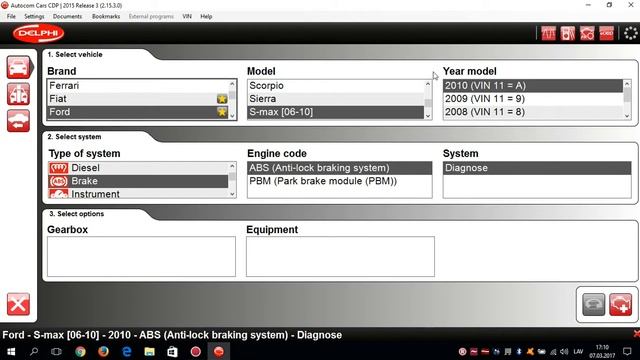Click the Delphi logo in the header
Screen dimensions: 640x360
tap(38, 33)
